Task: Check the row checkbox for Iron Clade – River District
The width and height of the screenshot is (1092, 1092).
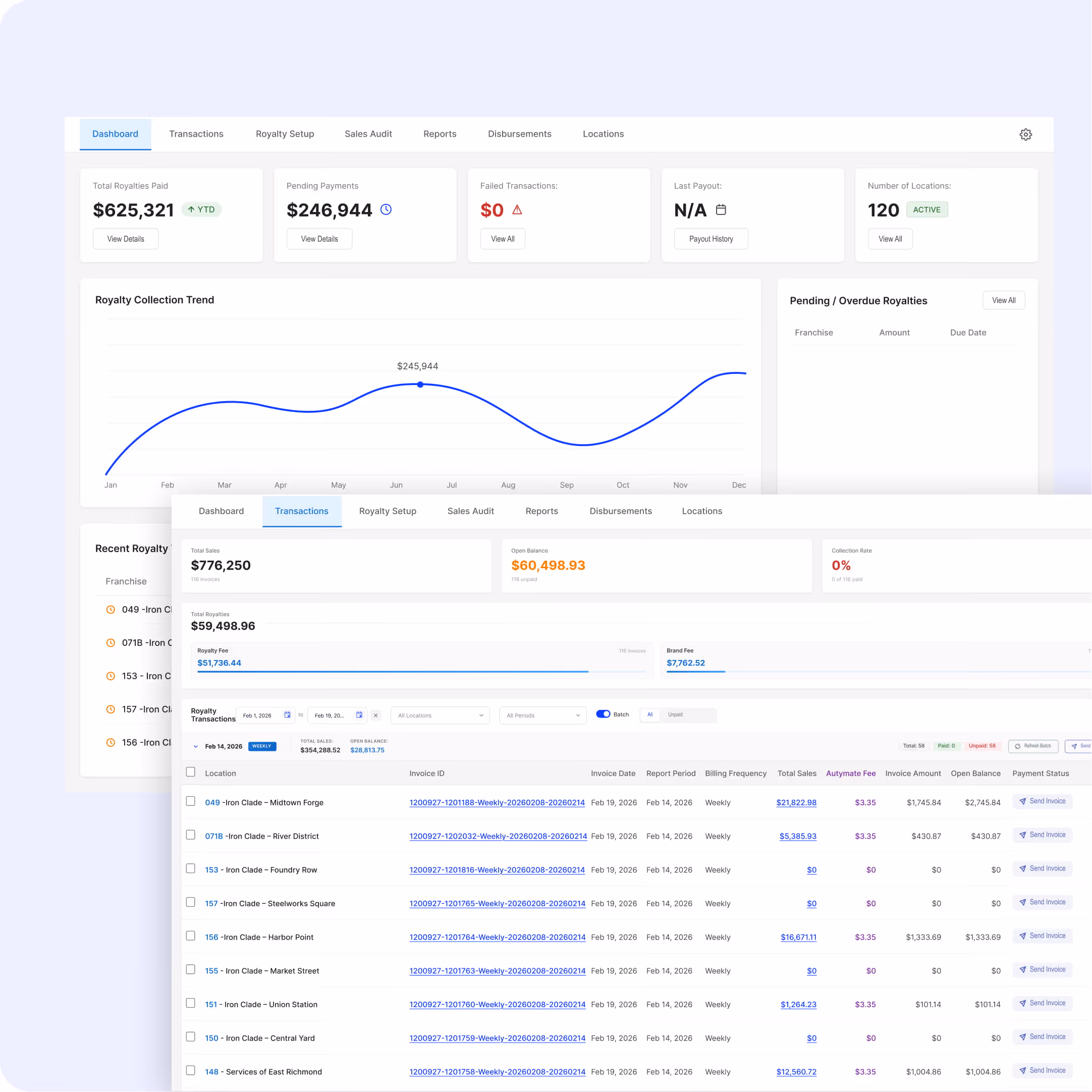Action: click(x=190, y=835)
